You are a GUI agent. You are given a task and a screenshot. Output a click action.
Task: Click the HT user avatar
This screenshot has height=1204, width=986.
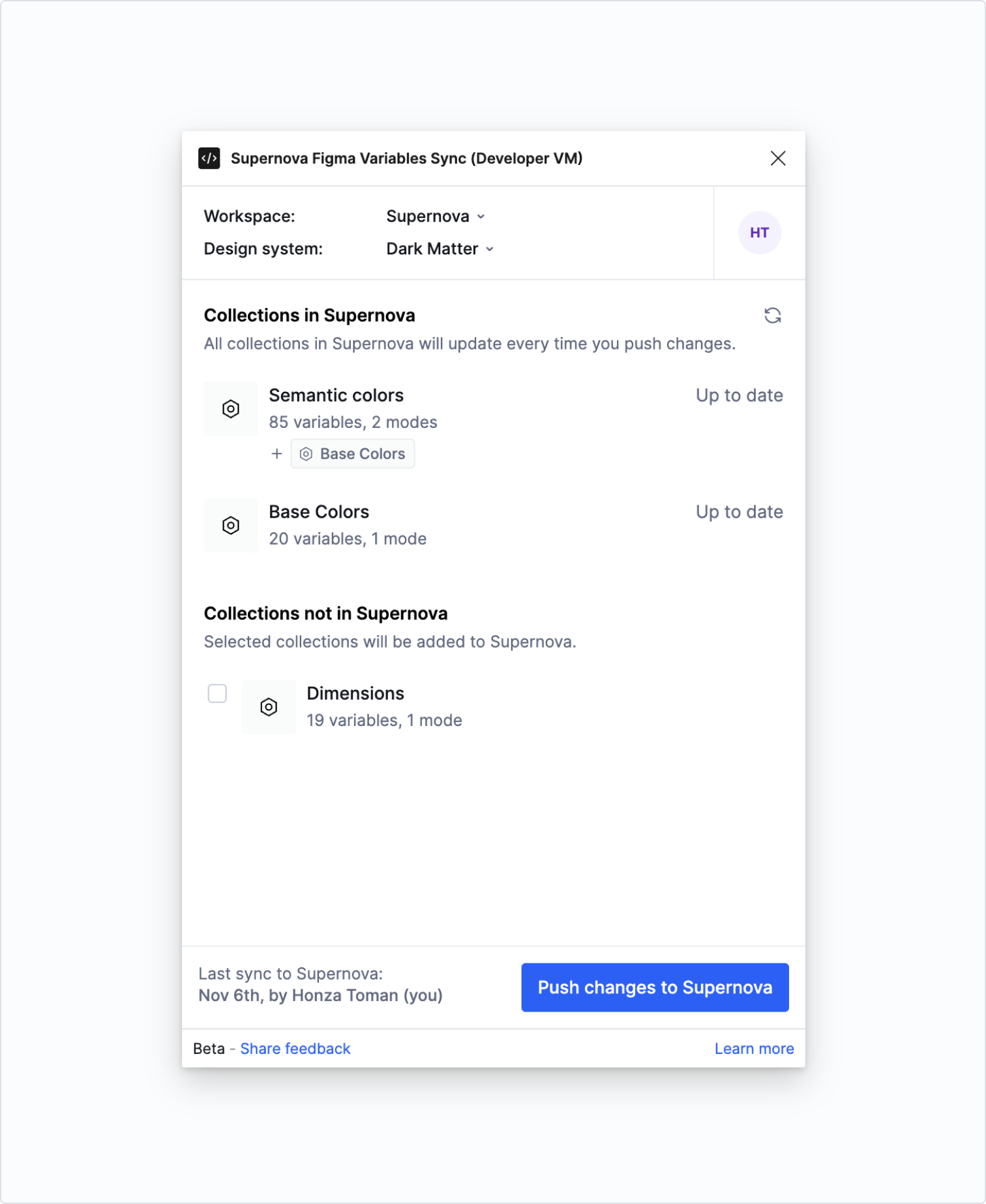[759, 233]
